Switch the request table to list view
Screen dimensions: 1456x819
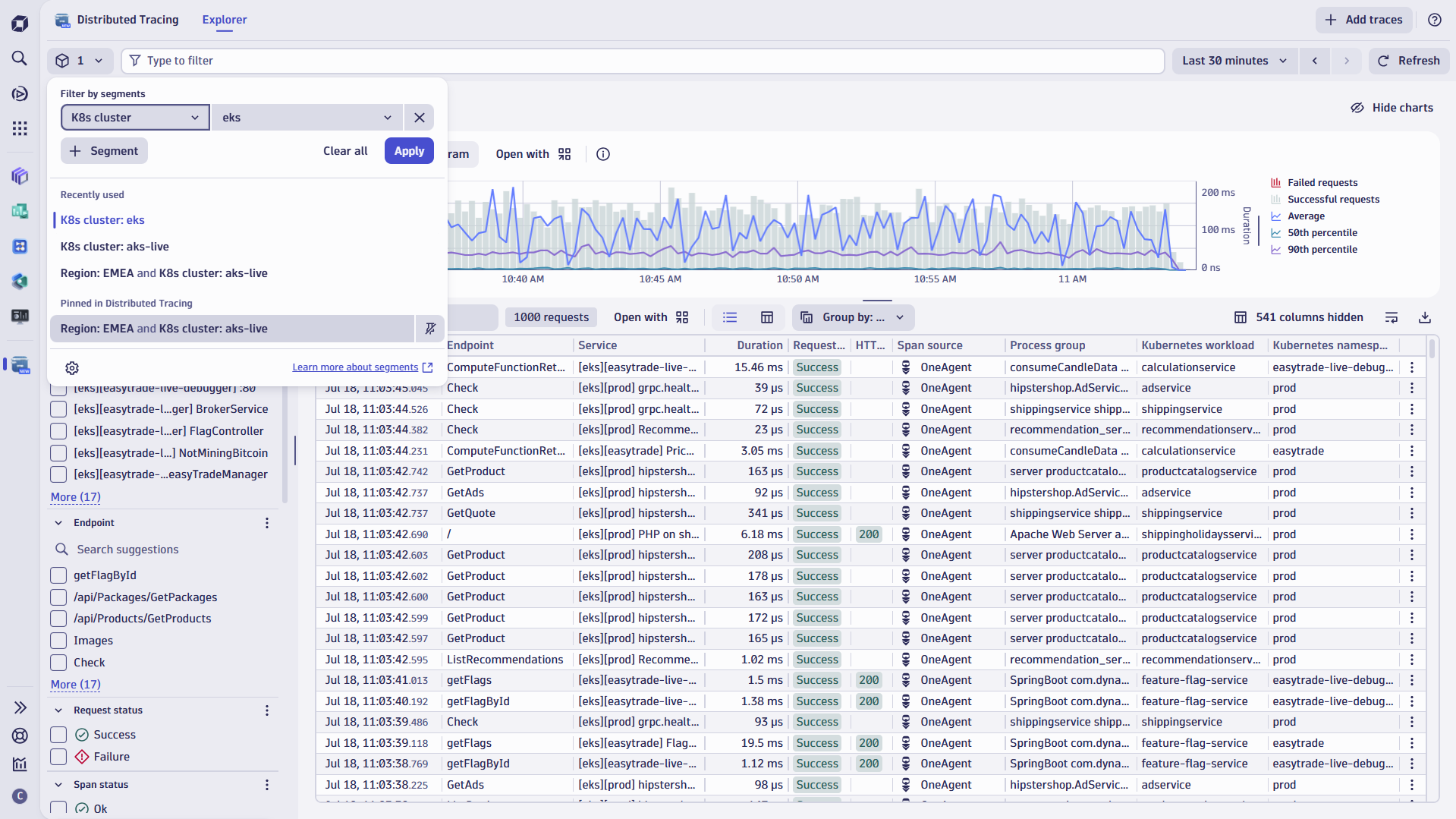click(729, 317)
